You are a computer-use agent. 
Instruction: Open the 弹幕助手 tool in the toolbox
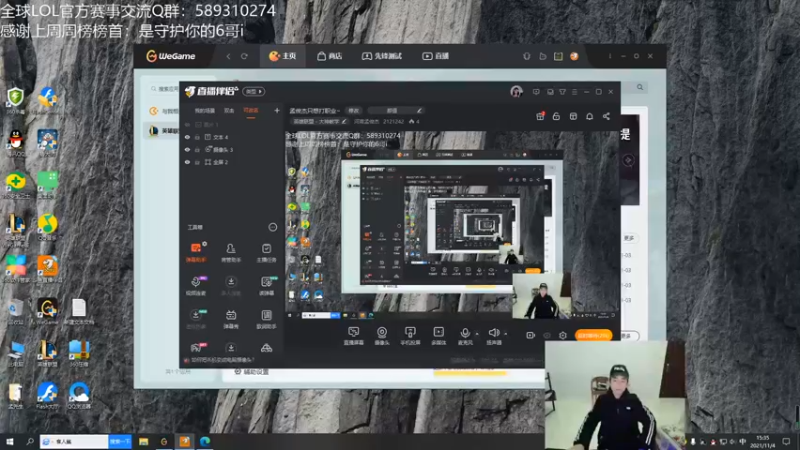(196, 252)
